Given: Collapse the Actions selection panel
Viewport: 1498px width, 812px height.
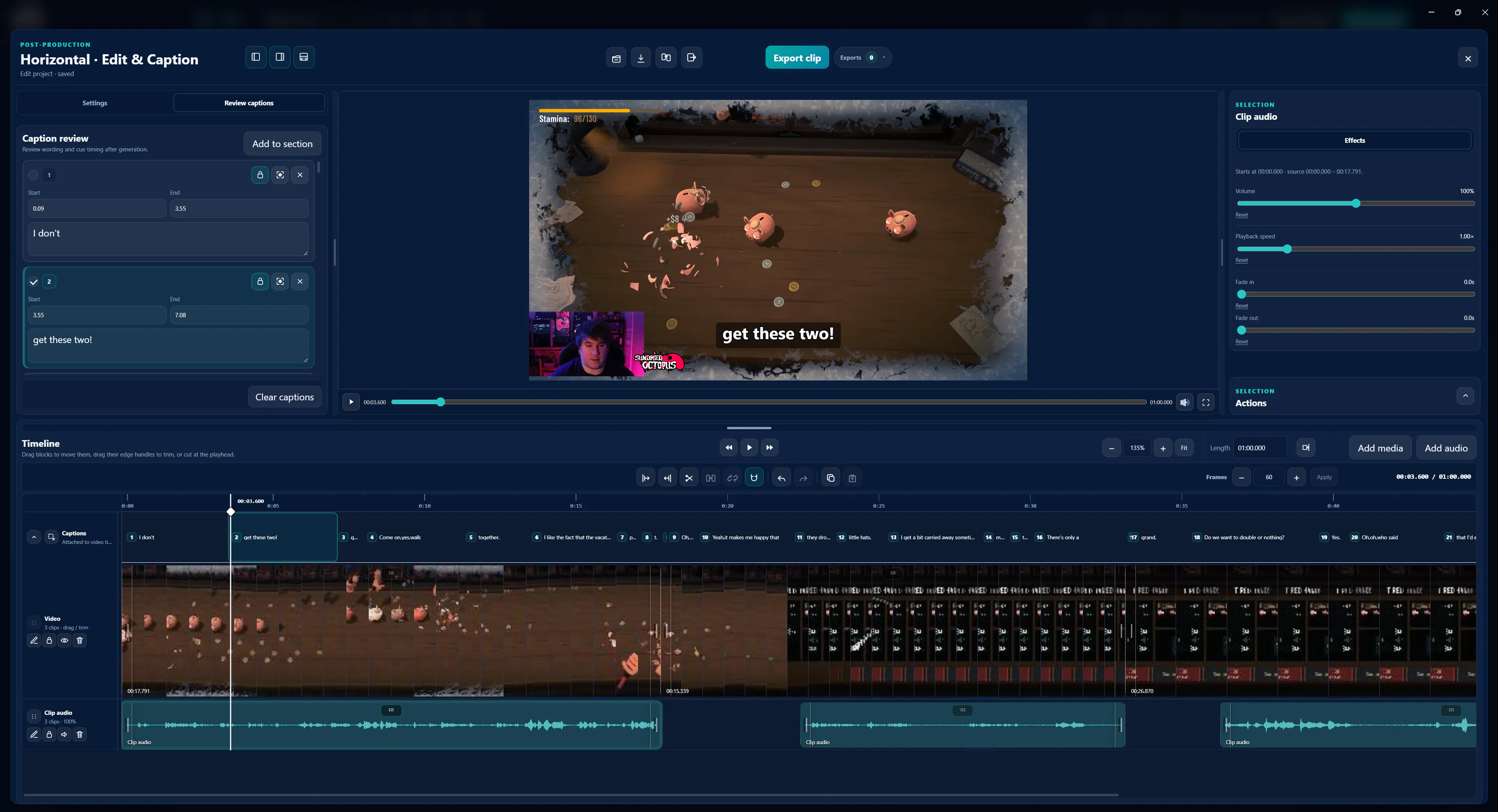Looking at the screenshot, I should click(1466, 396).
